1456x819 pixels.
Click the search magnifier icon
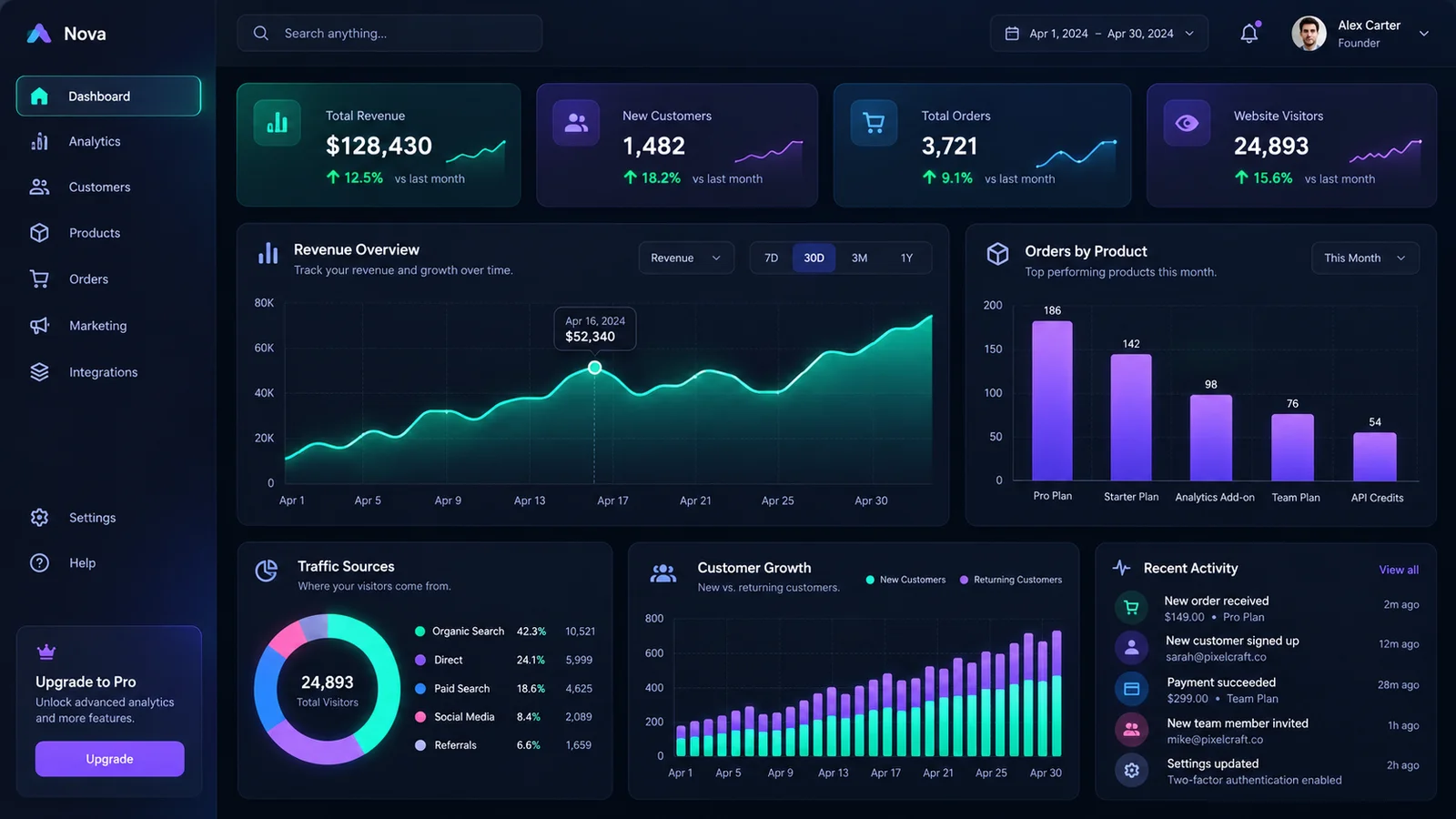(261, 33)
